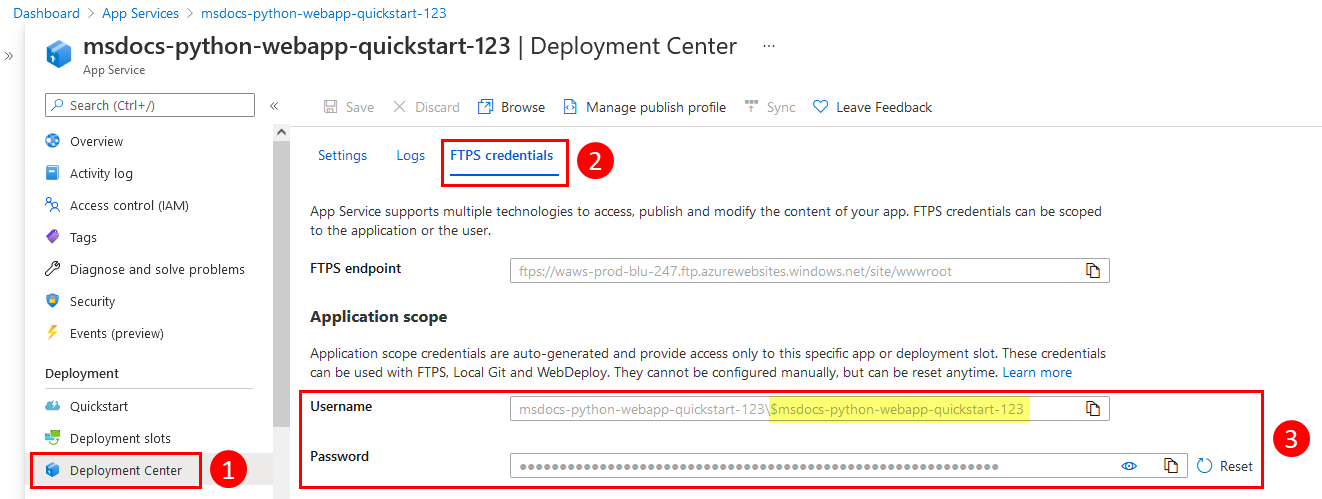Go to App Services breadcrumb

pos(140,13)
